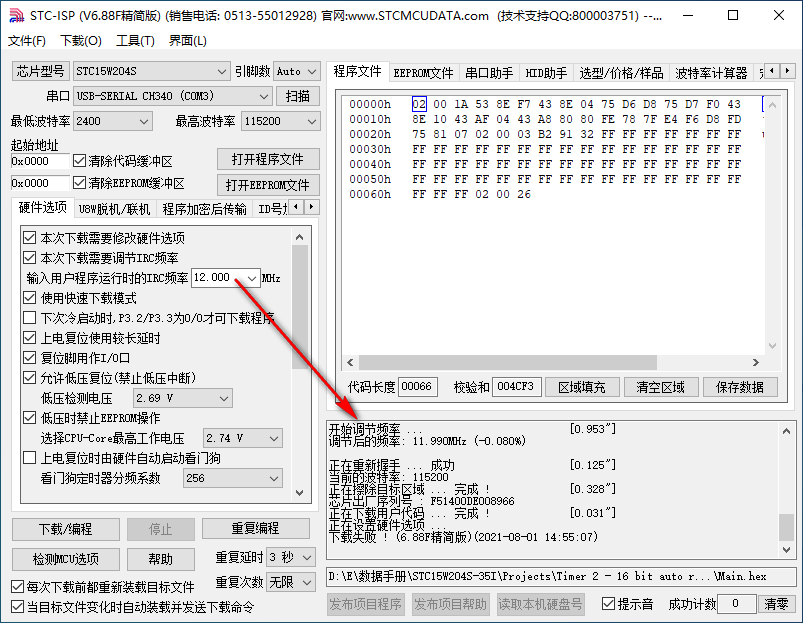Image resolution: width=803 pixels, height=623 pixels.
Task: Click log output scroll-down arrow
Action: click(786, 550)
